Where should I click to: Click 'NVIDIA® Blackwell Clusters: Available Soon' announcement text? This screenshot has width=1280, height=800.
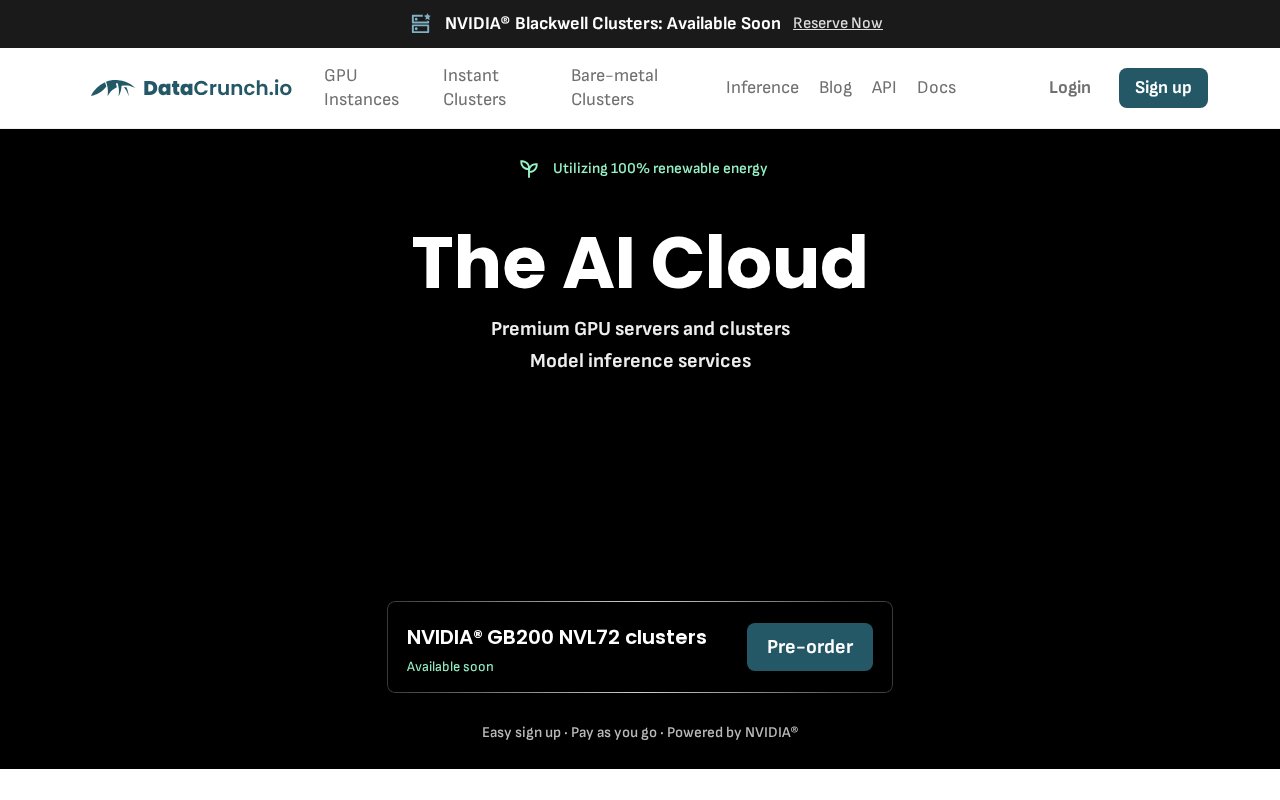(x=613, y=23)
